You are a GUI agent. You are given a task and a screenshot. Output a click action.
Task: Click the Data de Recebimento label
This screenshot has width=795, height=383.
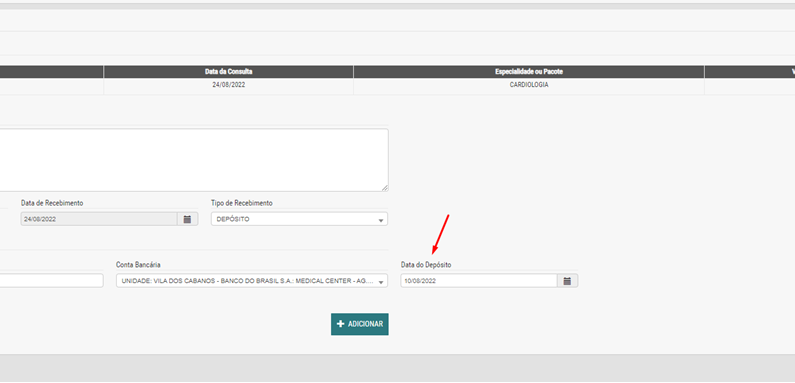[x=52, y=203]
